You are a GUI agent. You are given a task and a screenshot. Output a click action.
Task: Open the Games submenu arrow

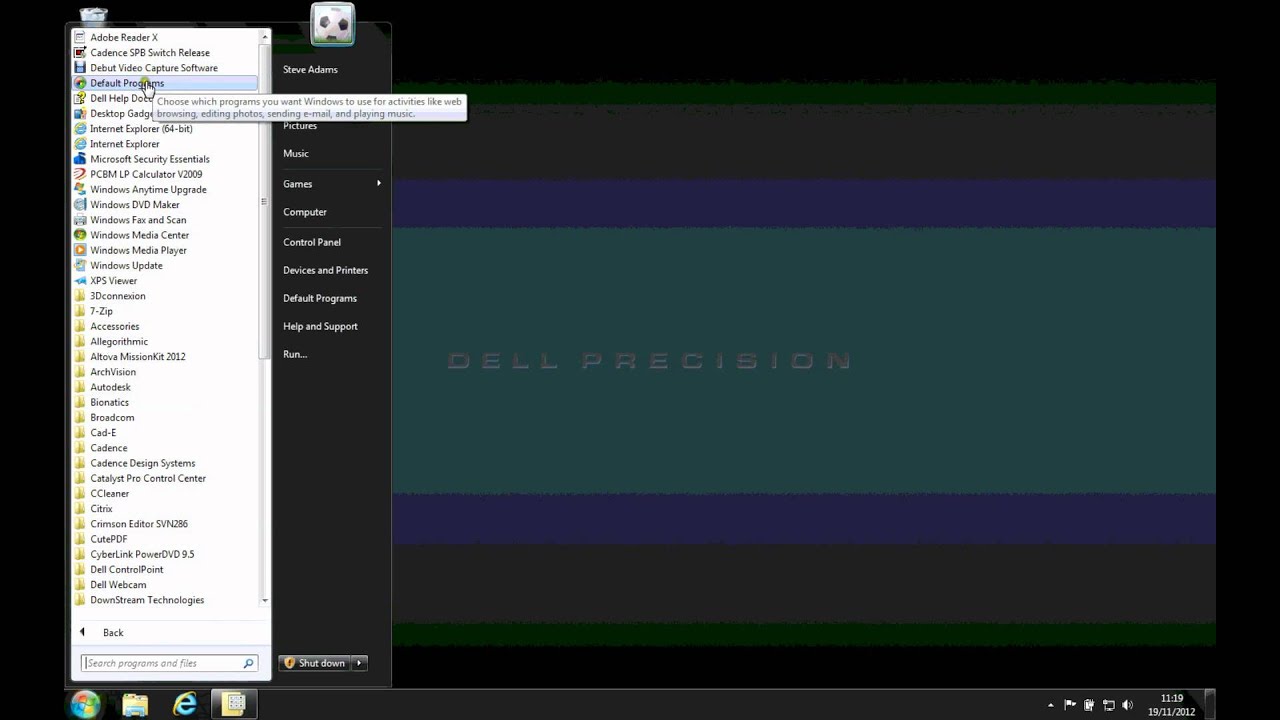click(x=379, y=183)
